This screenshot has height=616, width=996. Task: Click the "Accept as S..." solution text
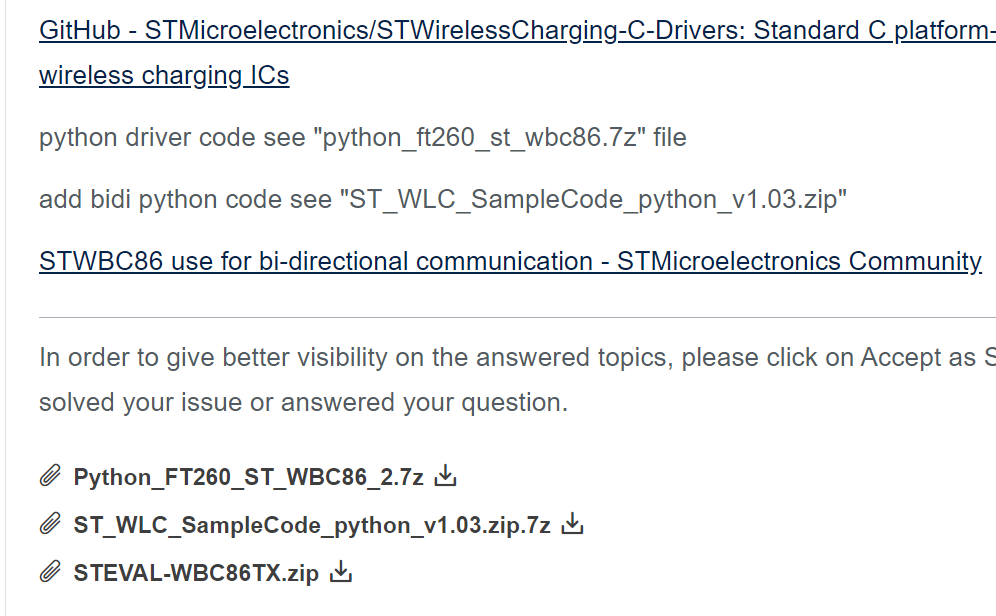tap(929, 357)
